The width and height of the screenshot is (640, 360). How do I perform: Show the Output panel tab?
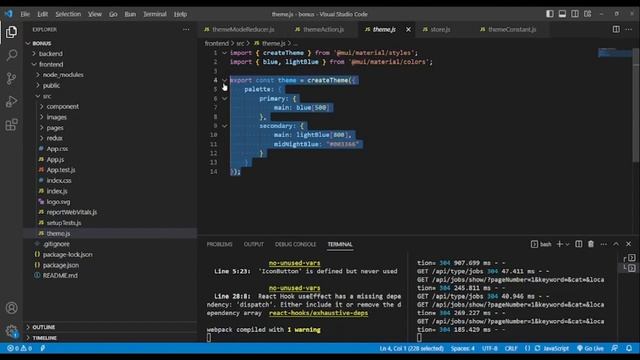click(253, 244)
